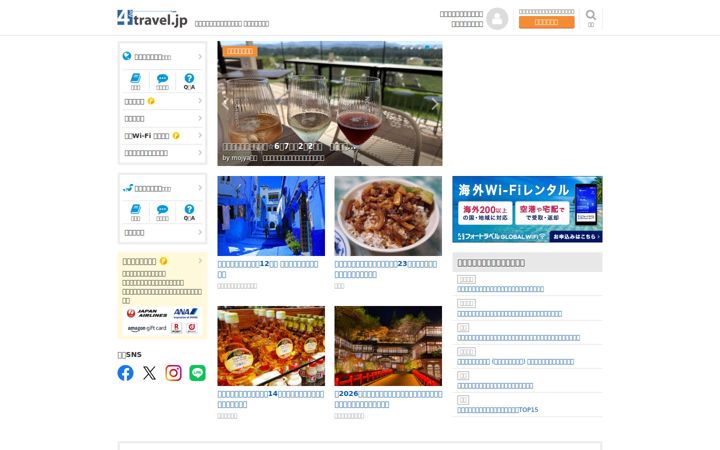Expand the Japan panel header chevron
720x450 pixels.
200,188
